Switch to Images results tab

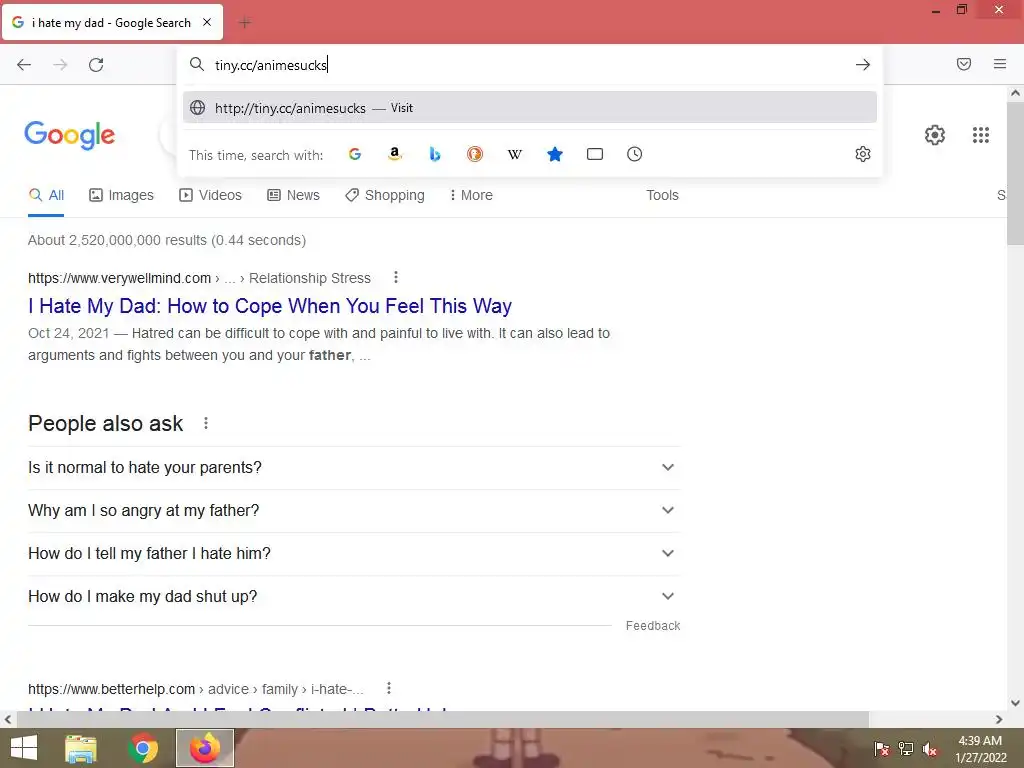pos(121,195)
